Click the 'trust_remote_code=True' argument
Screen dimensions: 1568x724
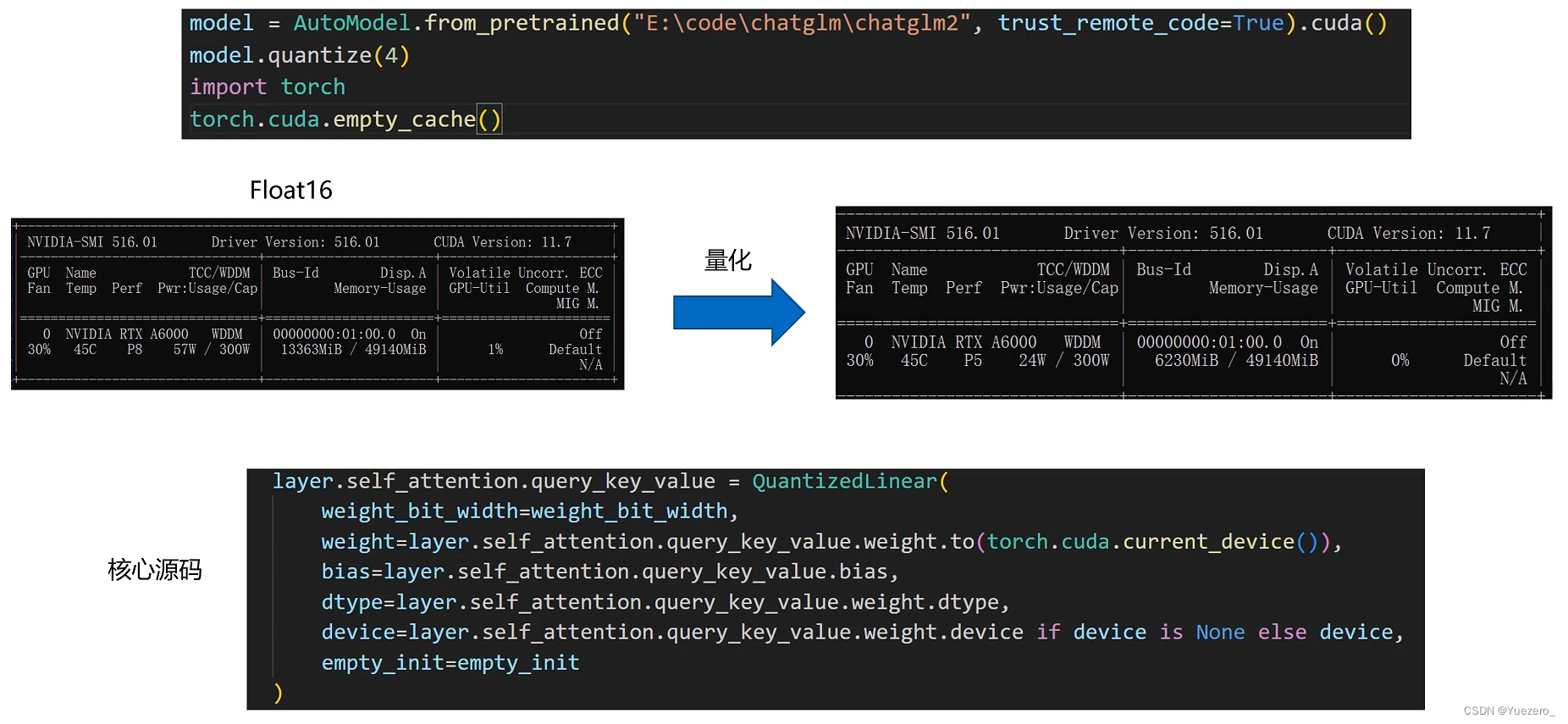tap(1141, 24)
